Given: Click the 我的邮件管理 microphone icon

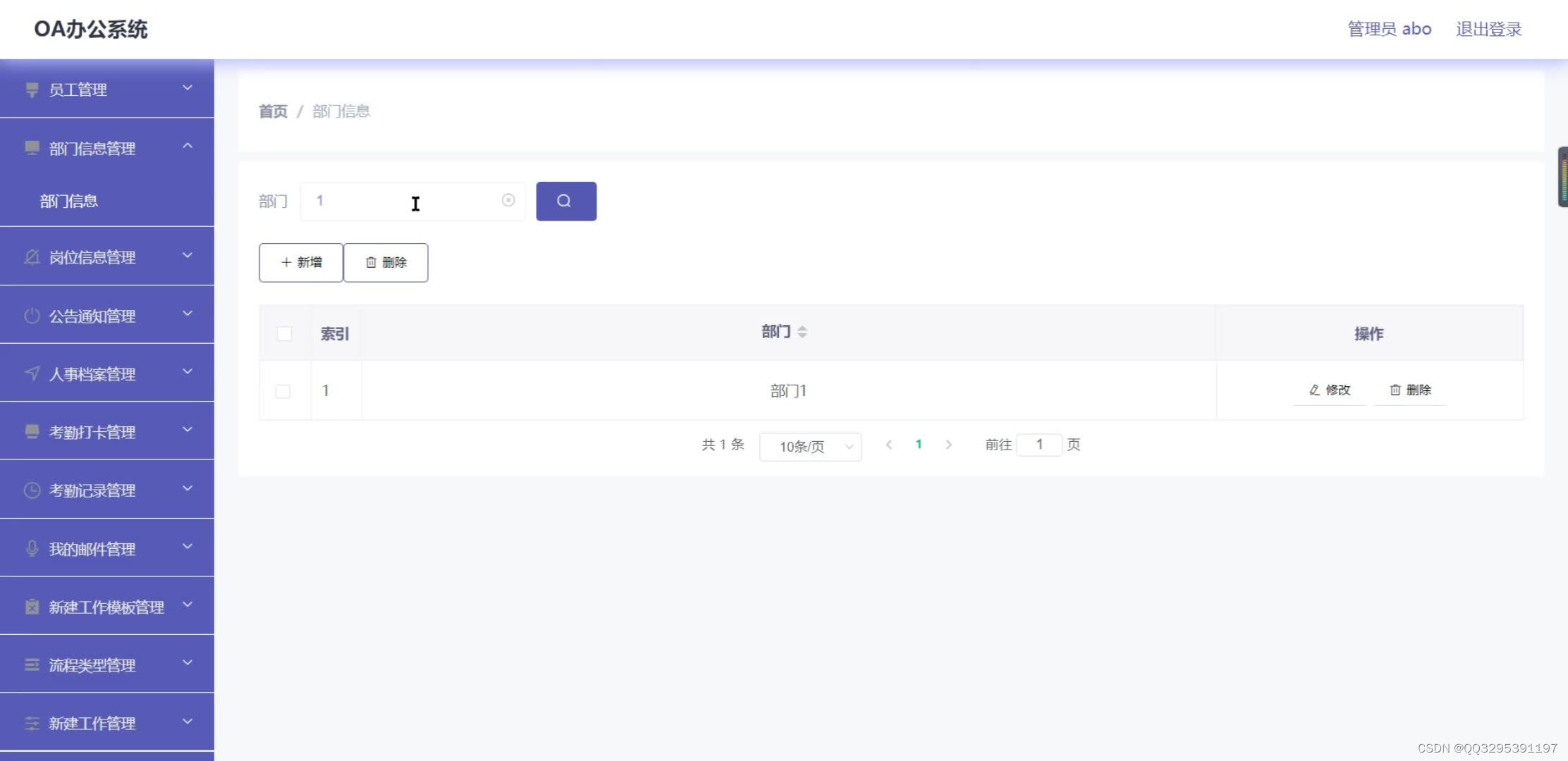Looking at the screenshot, I should (31, 547).
